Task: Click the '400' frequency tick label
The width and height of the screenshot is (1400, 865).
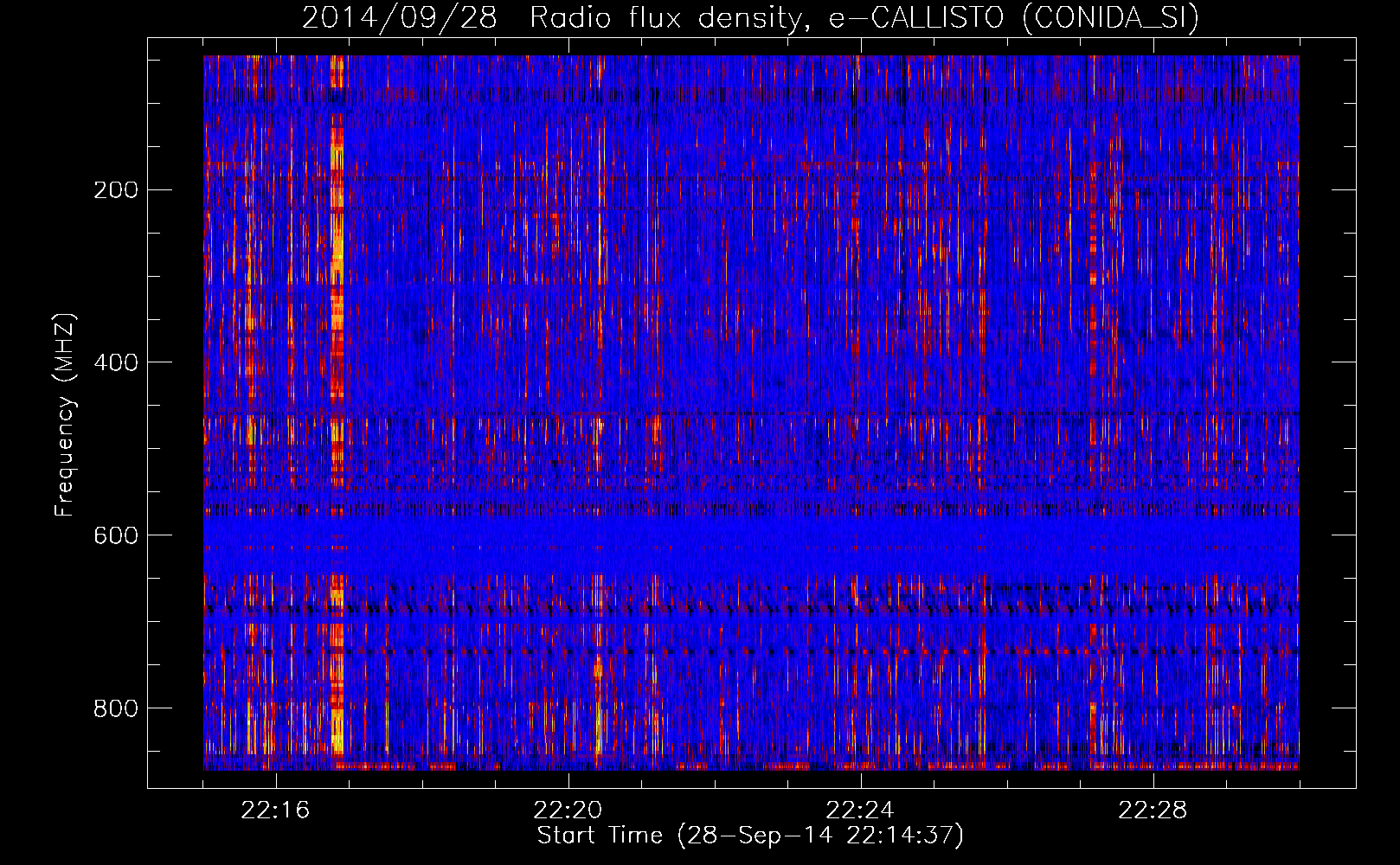Action: coord(116,362)
